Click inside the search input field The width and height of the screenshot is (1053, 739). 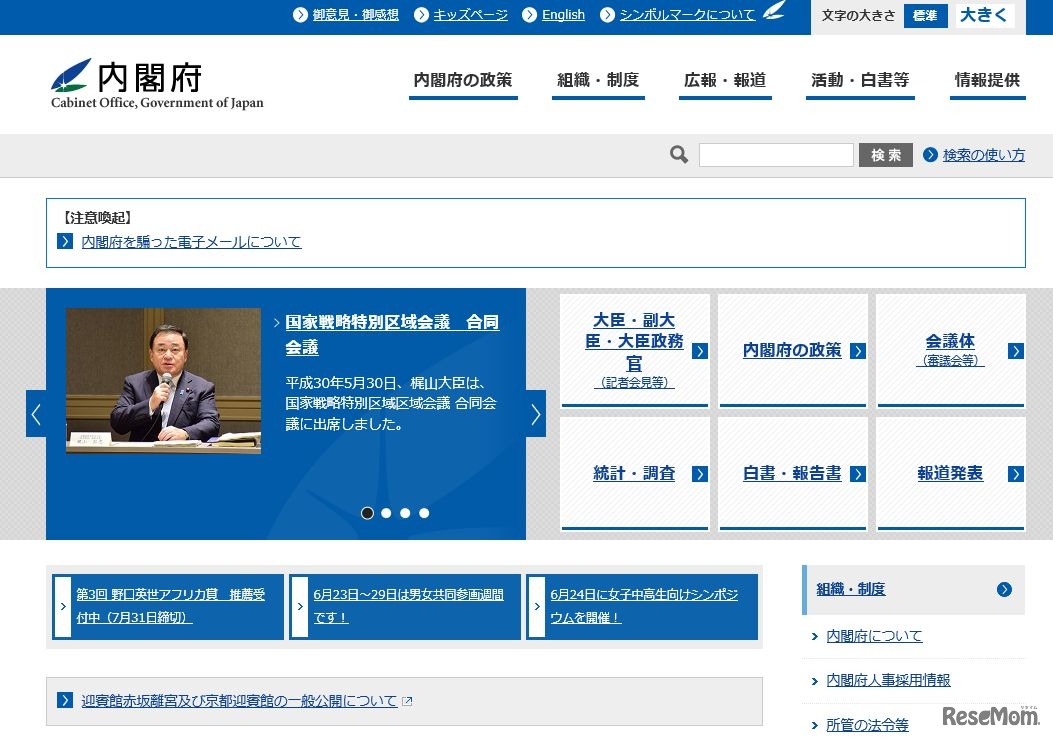click(x=777, y=154)
